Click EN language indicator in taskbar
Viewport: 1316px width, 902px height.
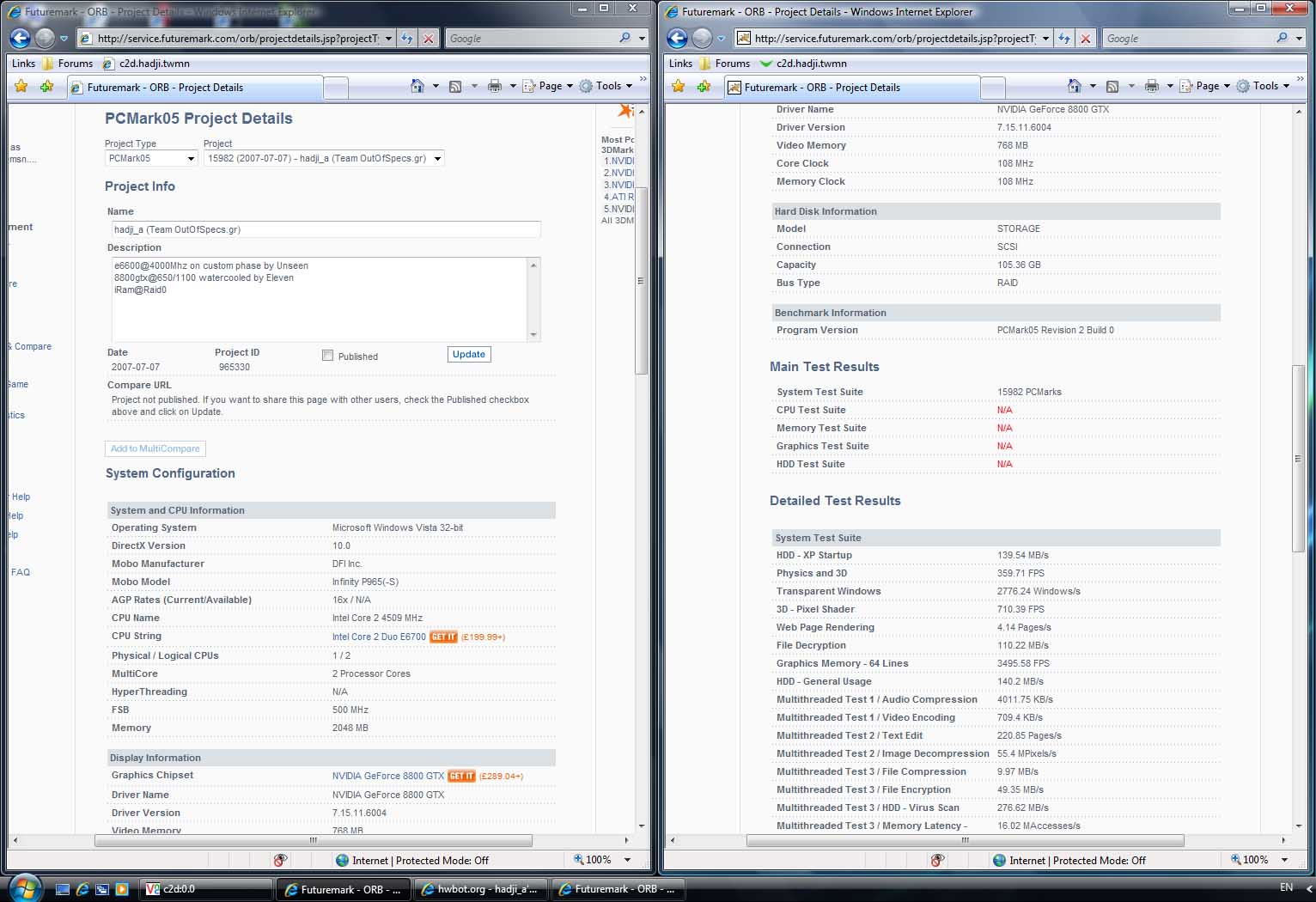1286,887
